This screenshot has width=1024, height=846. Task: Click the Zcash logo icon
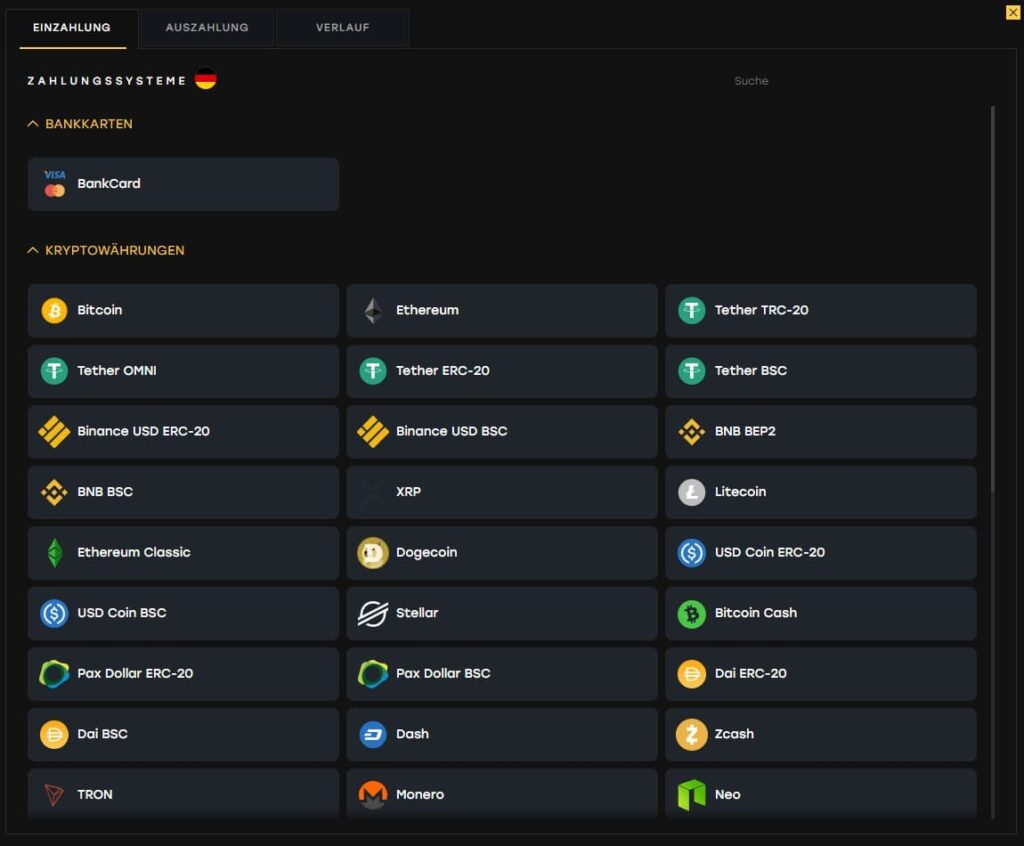[691, 734]
